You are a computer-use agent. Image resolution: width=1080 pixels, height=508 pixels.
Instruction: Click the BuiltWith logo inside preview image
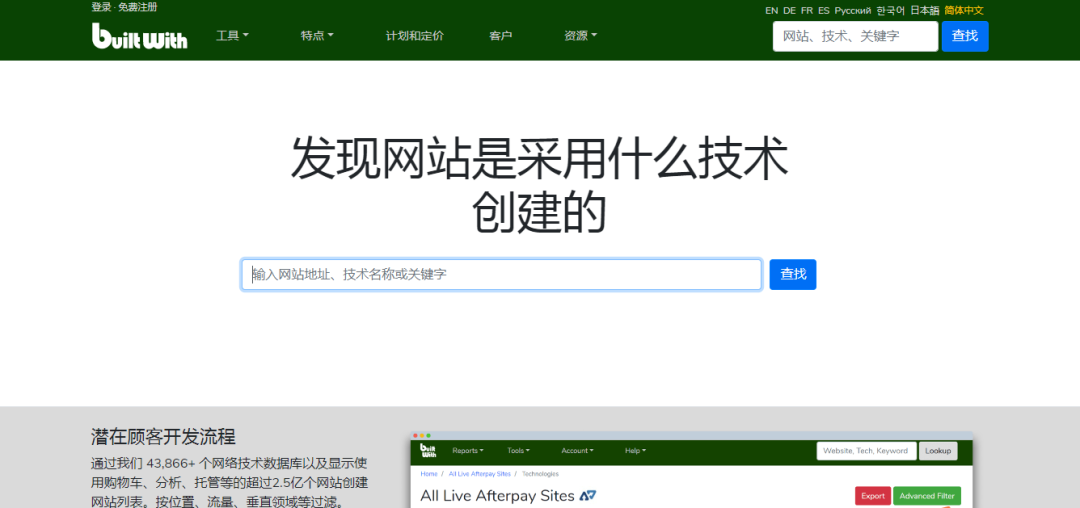tap(428, 451)
